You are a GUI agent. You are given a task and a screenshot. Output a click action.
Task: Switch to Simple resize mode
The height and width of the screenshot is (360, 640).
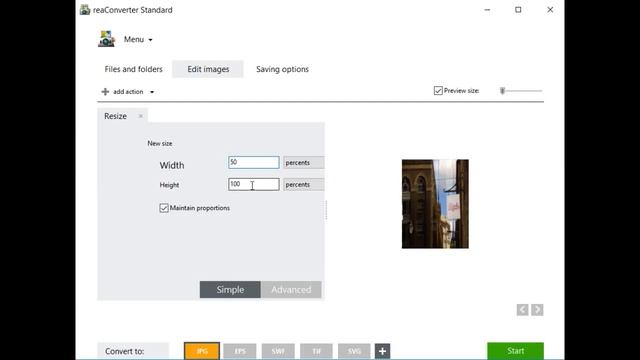point(230,289)
